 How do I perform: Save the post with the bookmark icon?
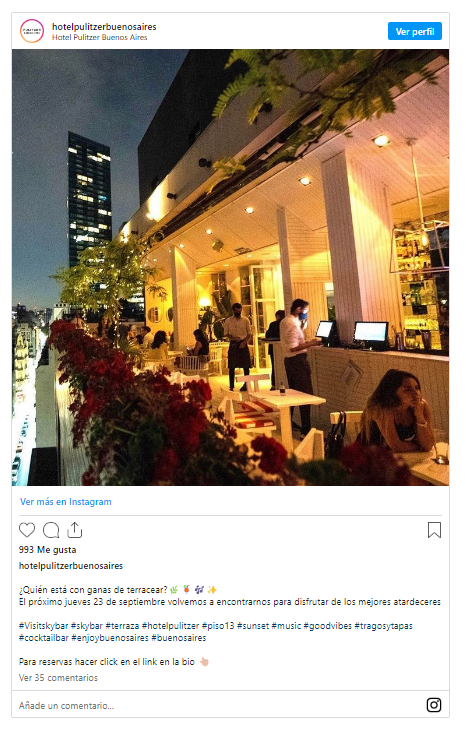(x=434, y=530)
